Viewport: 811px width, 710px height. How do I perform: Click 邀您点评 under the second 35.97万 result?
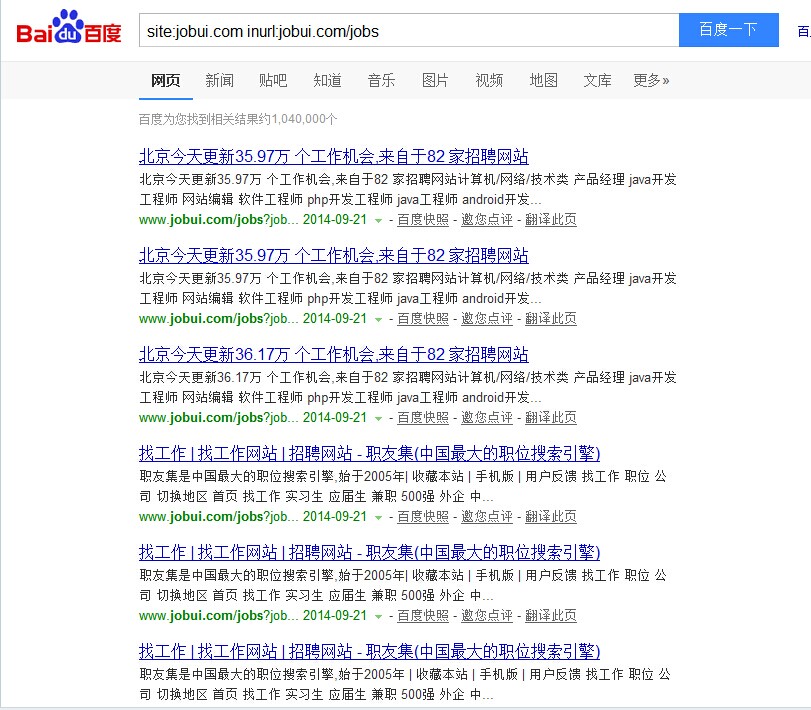point(487,319)
